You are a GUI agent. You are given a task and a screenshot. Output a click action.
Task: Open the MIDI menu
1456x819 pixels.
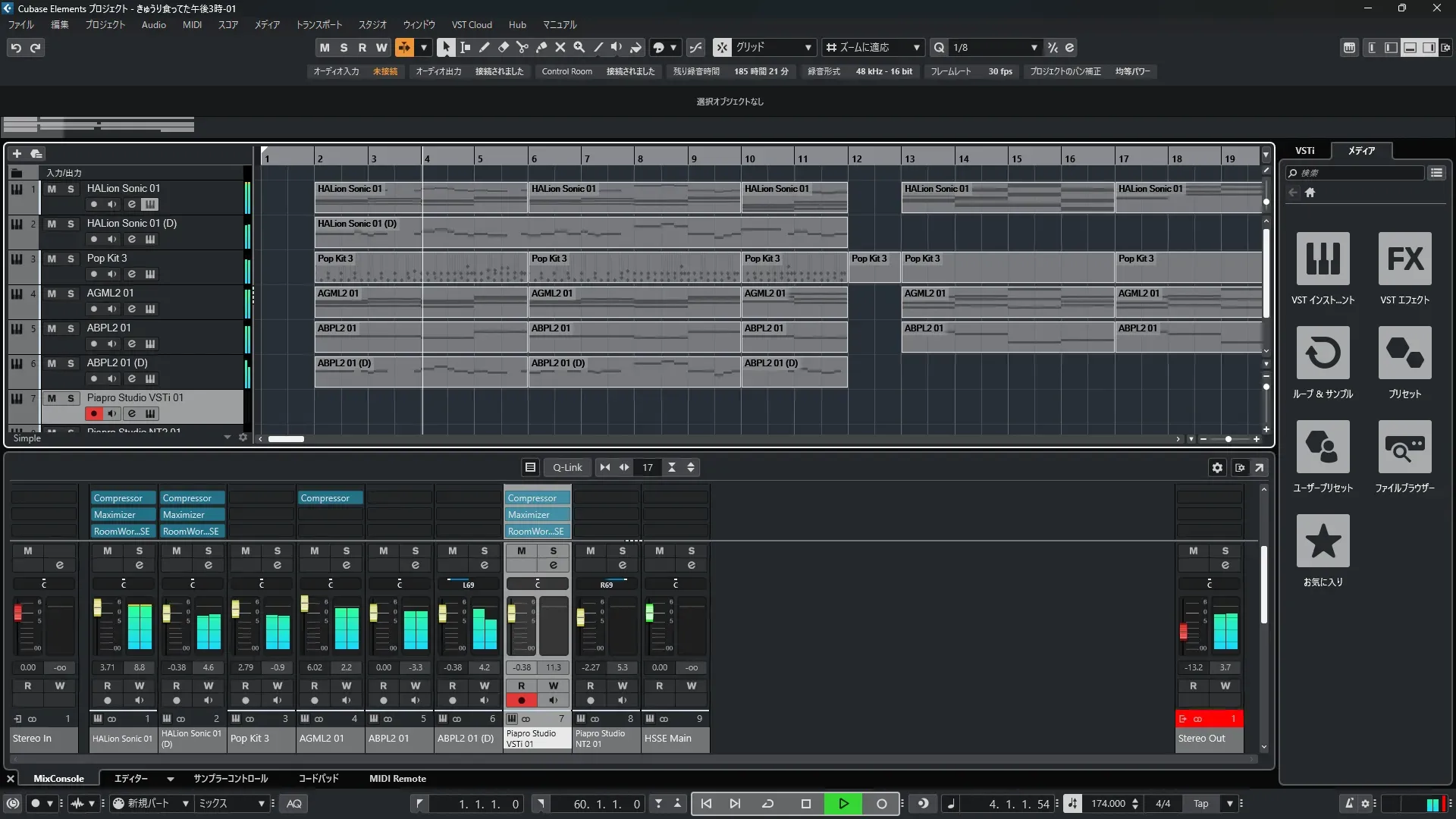point(192,24)
